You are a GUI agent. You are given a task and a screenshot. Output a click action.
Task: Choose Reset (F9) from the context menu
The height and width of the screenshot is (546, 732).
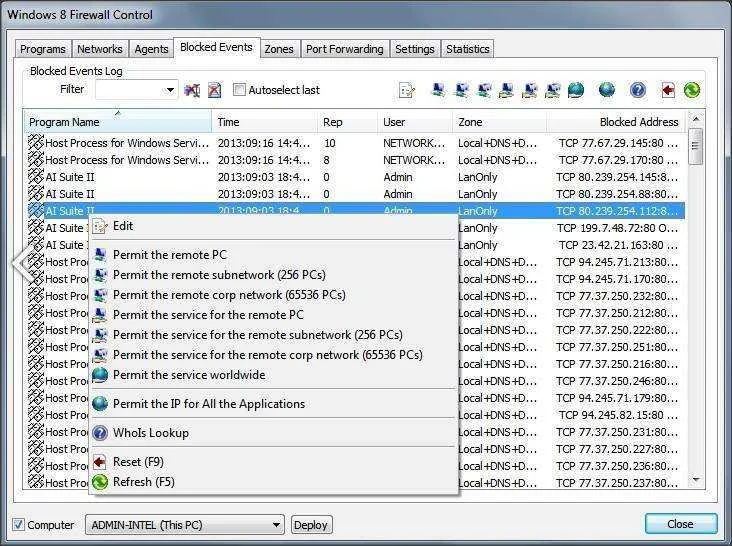(273, 462)
